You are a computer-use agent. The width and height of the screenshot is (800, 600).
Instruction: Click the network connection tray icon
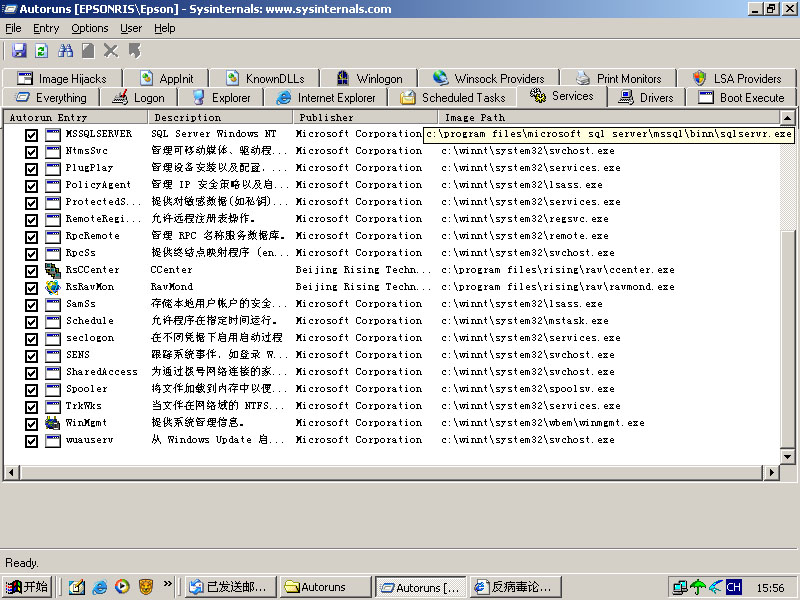680,588
